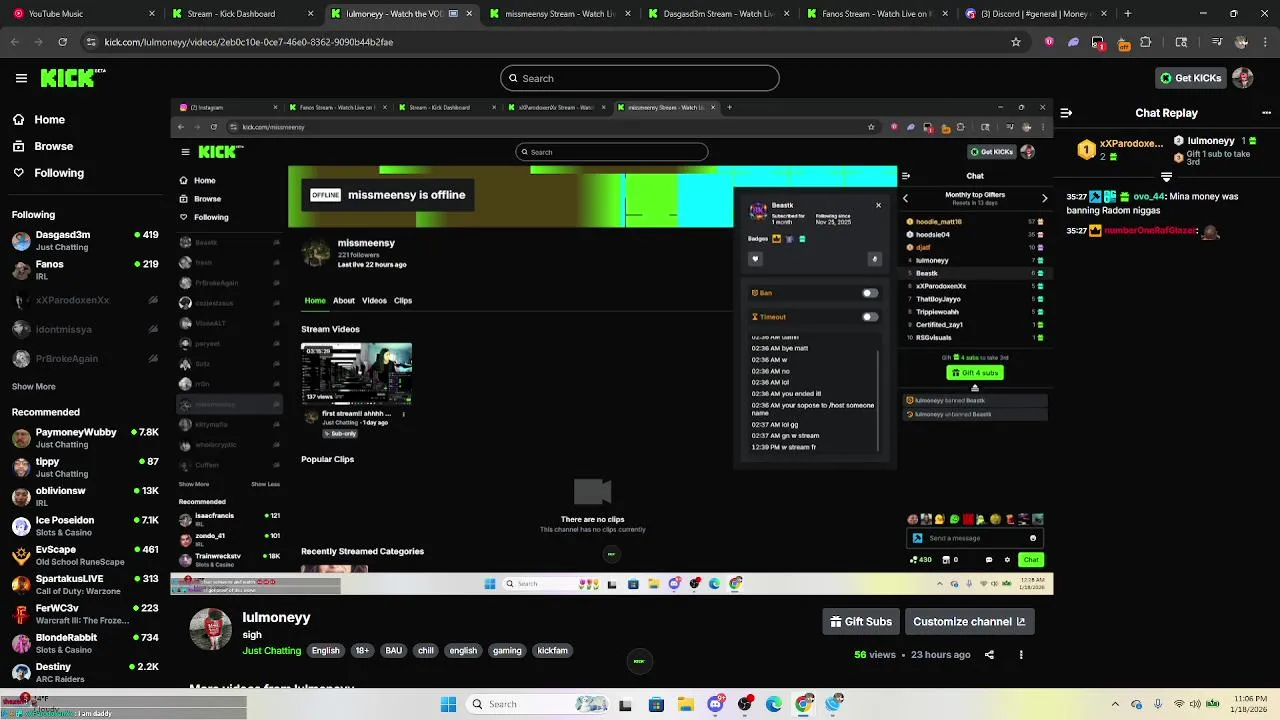Click the Customize channel button
This screenshot has height=720, width=1280.
(x=969, y=622)
